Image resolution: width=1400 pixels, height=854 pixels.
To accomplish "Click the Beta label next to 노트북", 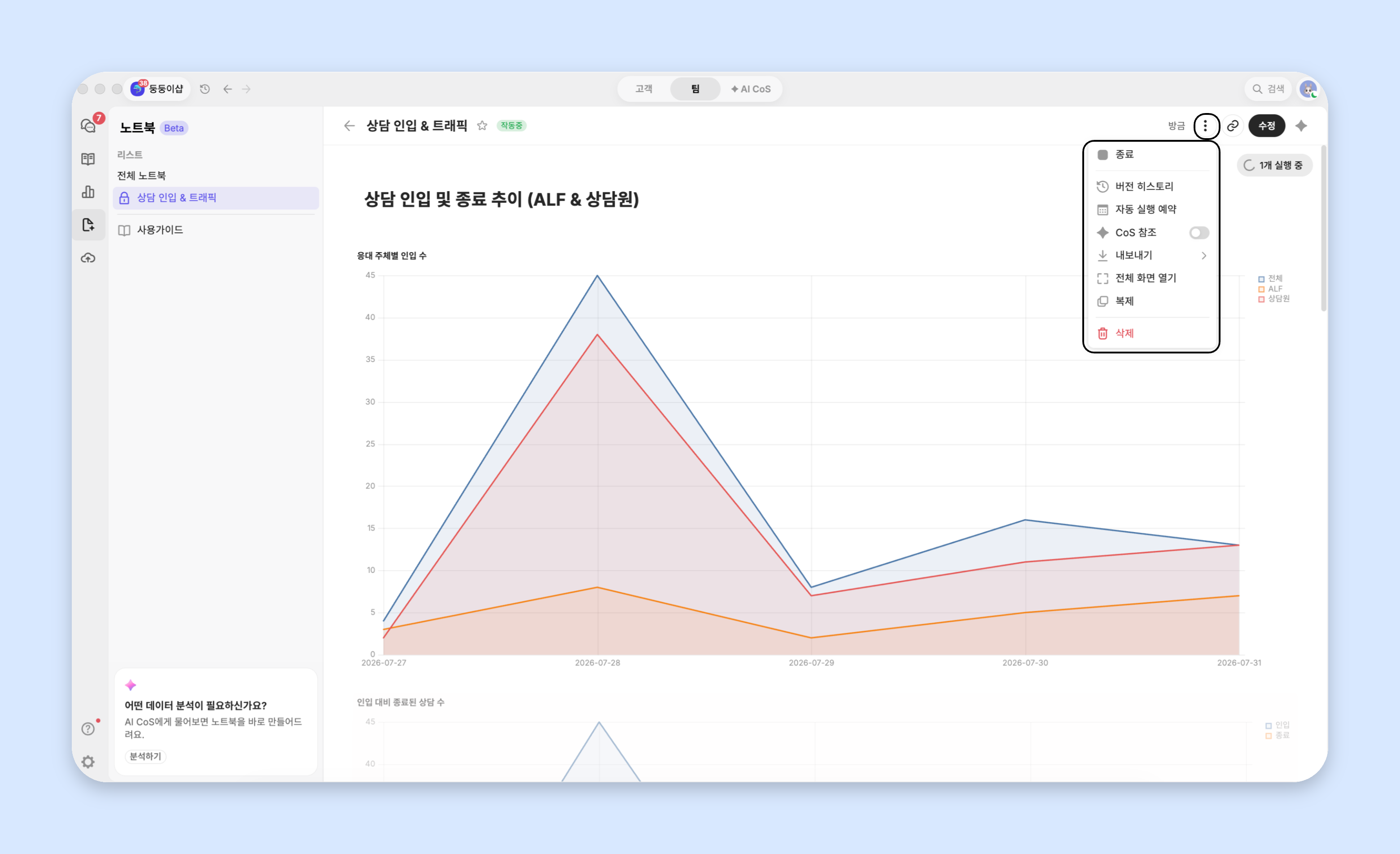I will point(174,128).
